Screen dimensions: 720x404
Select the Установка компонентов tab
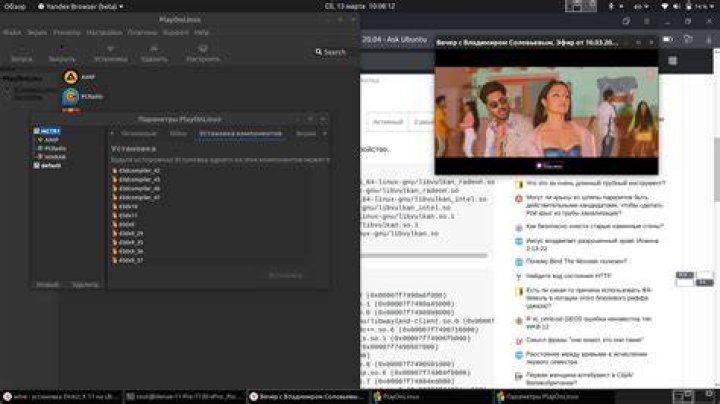click(x=241, y=134)
